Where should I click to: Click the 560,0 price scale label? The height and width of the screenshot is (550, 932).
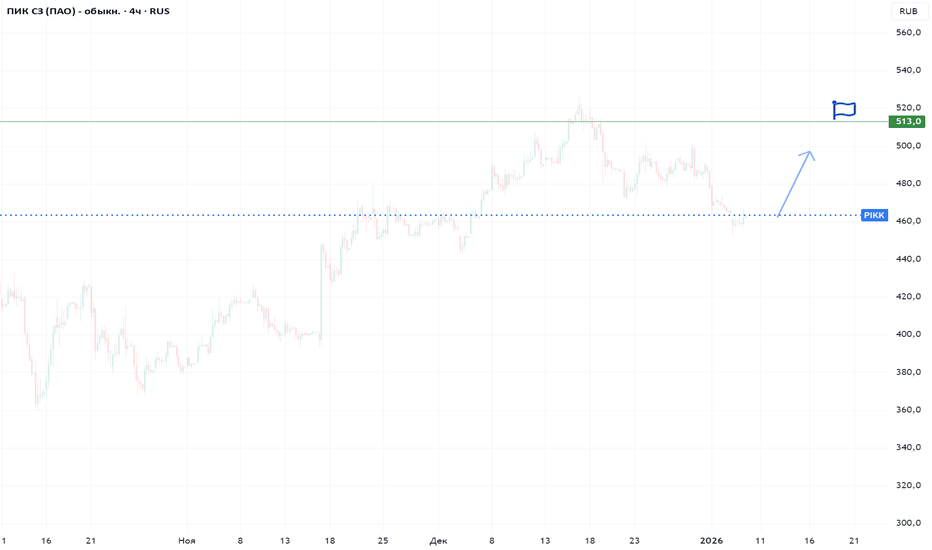[907, 33]
